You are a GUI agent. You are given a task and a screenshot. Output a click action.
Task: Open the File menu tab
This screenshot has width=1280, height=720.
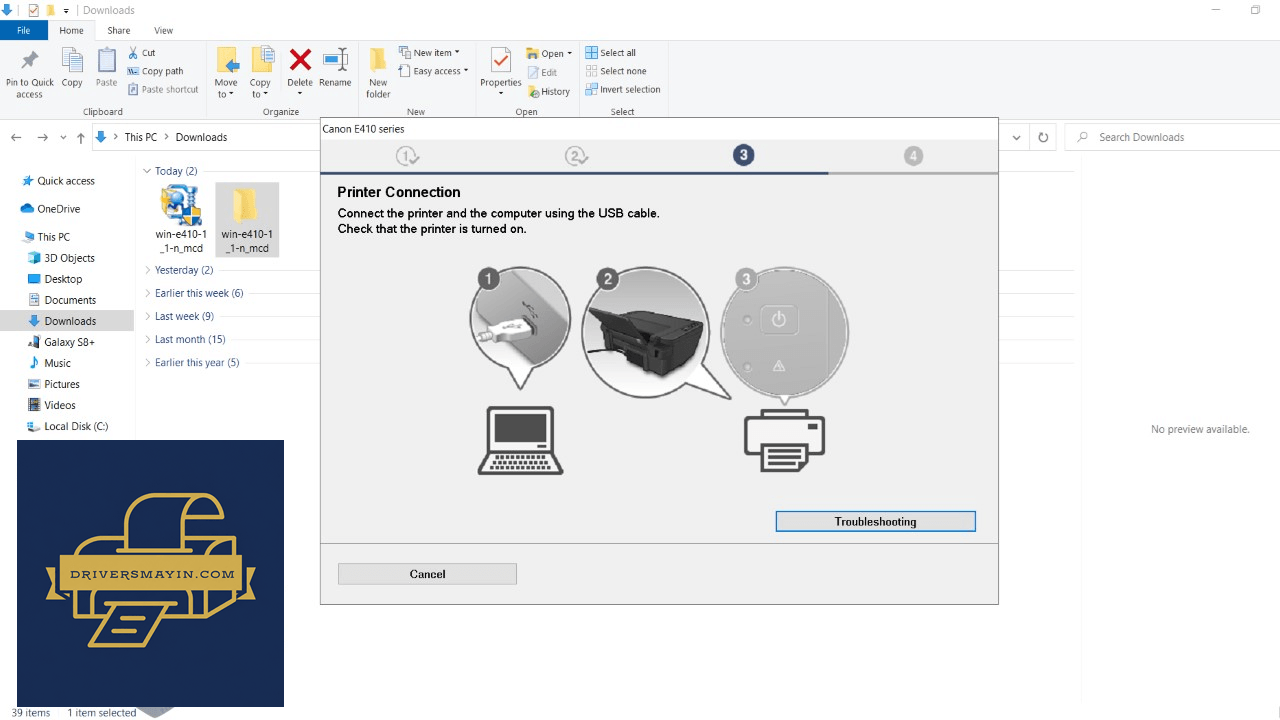(x=23, y=31)
